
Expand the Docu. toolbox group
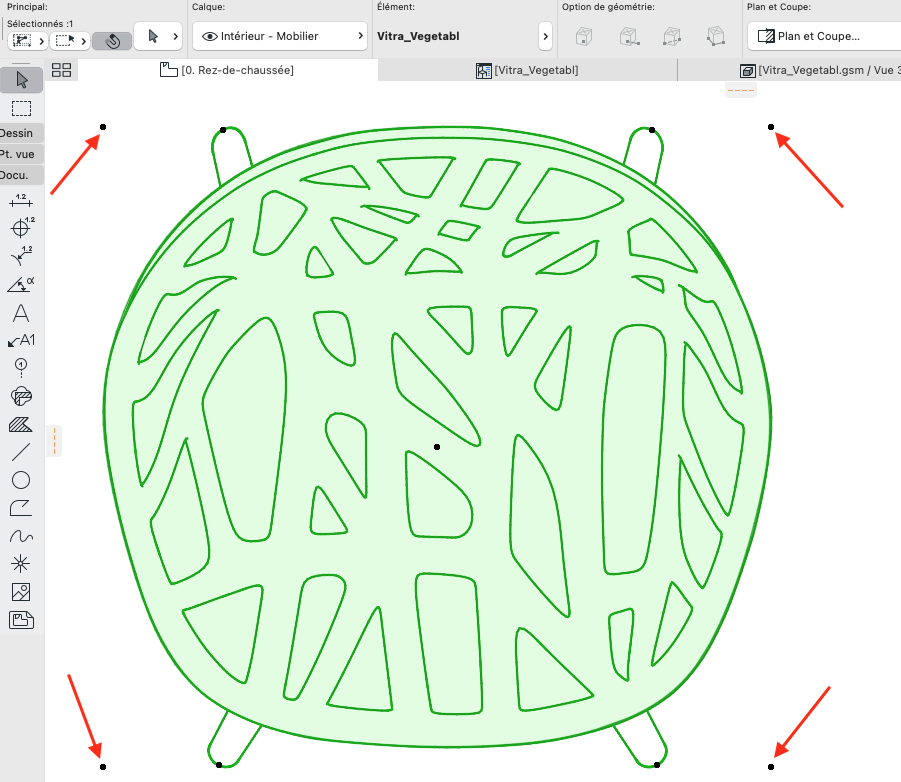pos(21,175)
